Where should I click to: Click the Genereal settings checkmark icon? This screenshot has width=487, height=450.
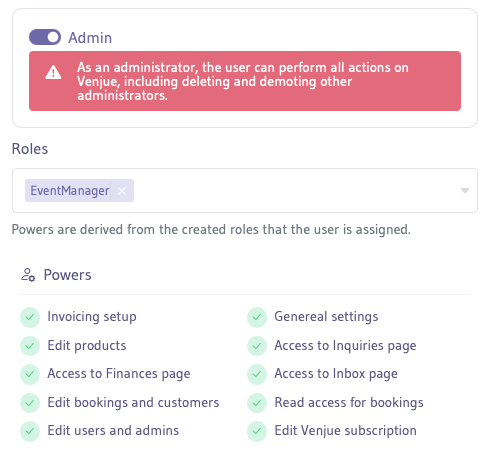(257, 317)
